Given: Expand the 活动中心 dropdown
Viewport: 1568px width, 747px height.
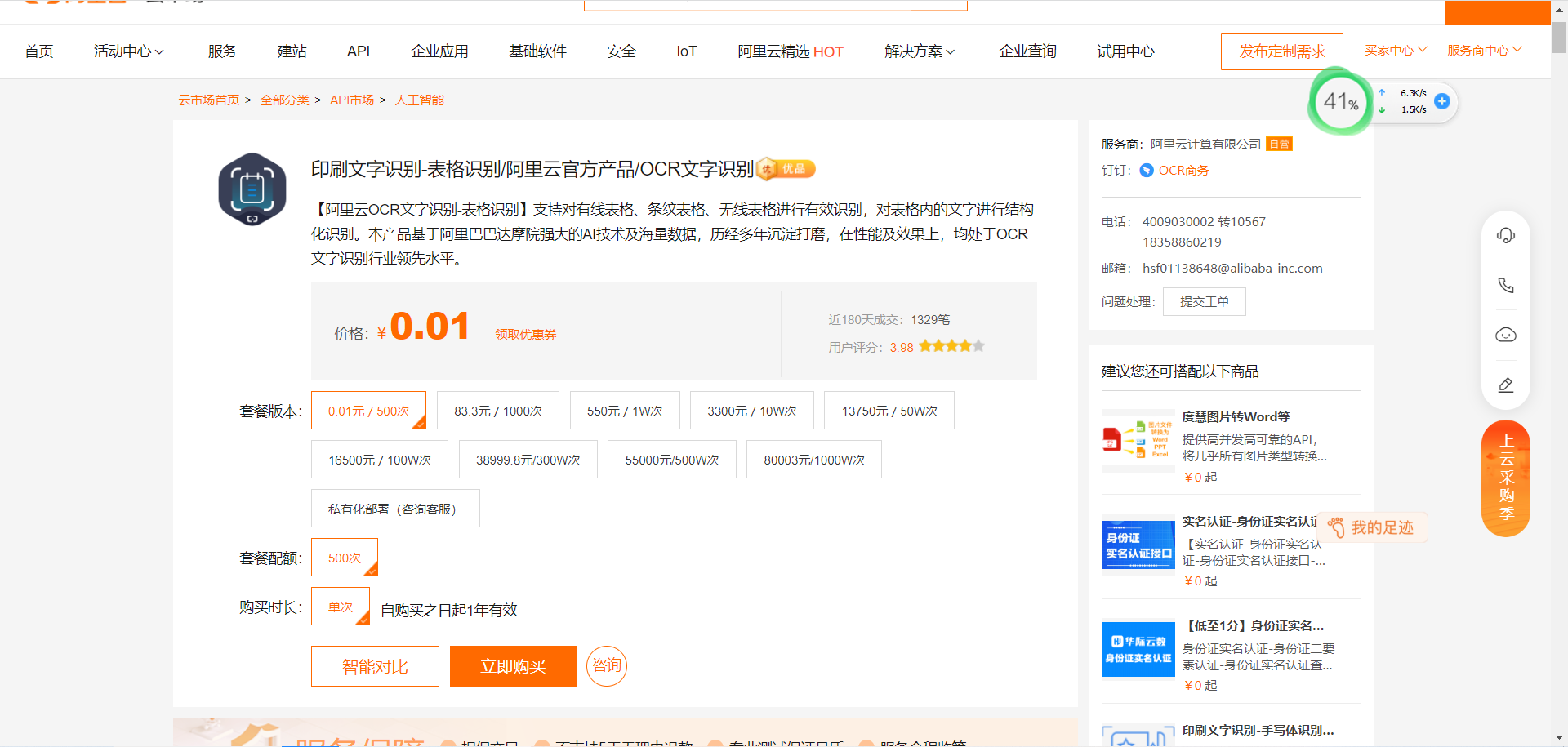Looking at the screenshot, I should click(x=129, y=51).
